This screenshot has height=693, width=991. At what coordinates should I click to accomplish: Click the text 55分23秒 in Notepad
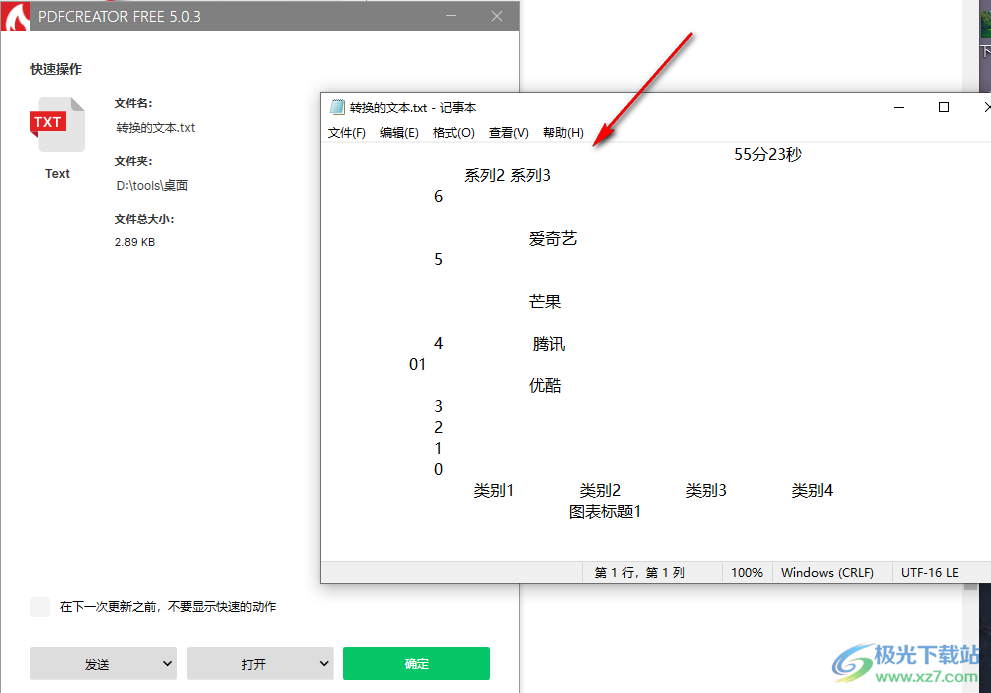[768, 154]
